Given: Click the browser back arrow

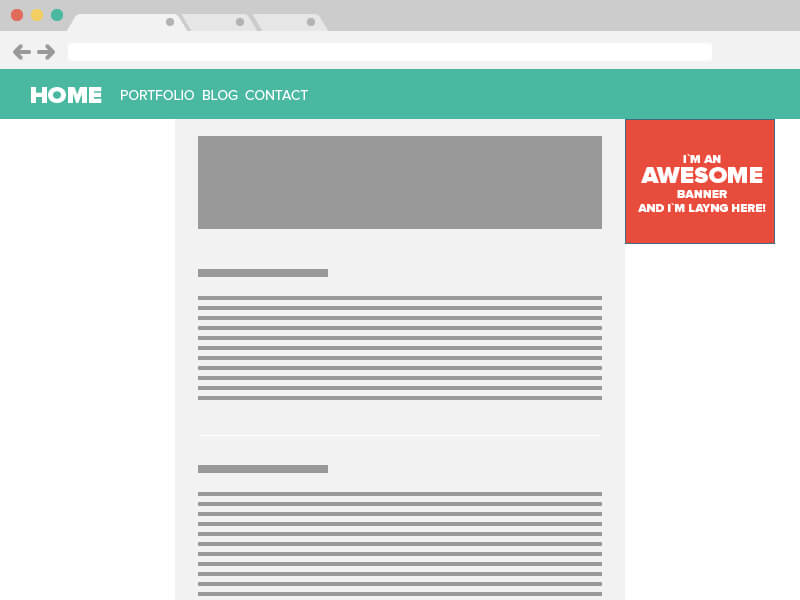Looking at the screenshot, I should click(x=22, y=52).
